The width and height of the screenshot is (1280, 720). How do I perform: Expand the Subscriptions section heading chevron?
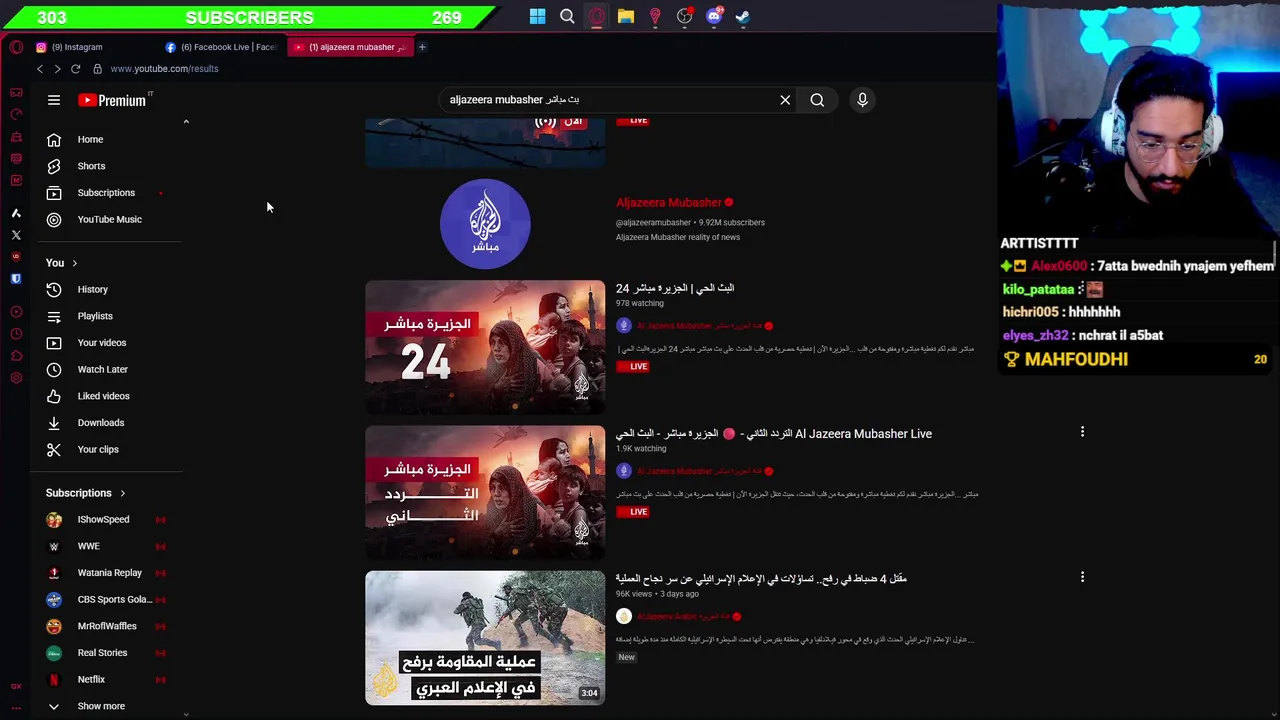[x=122, y=493]
